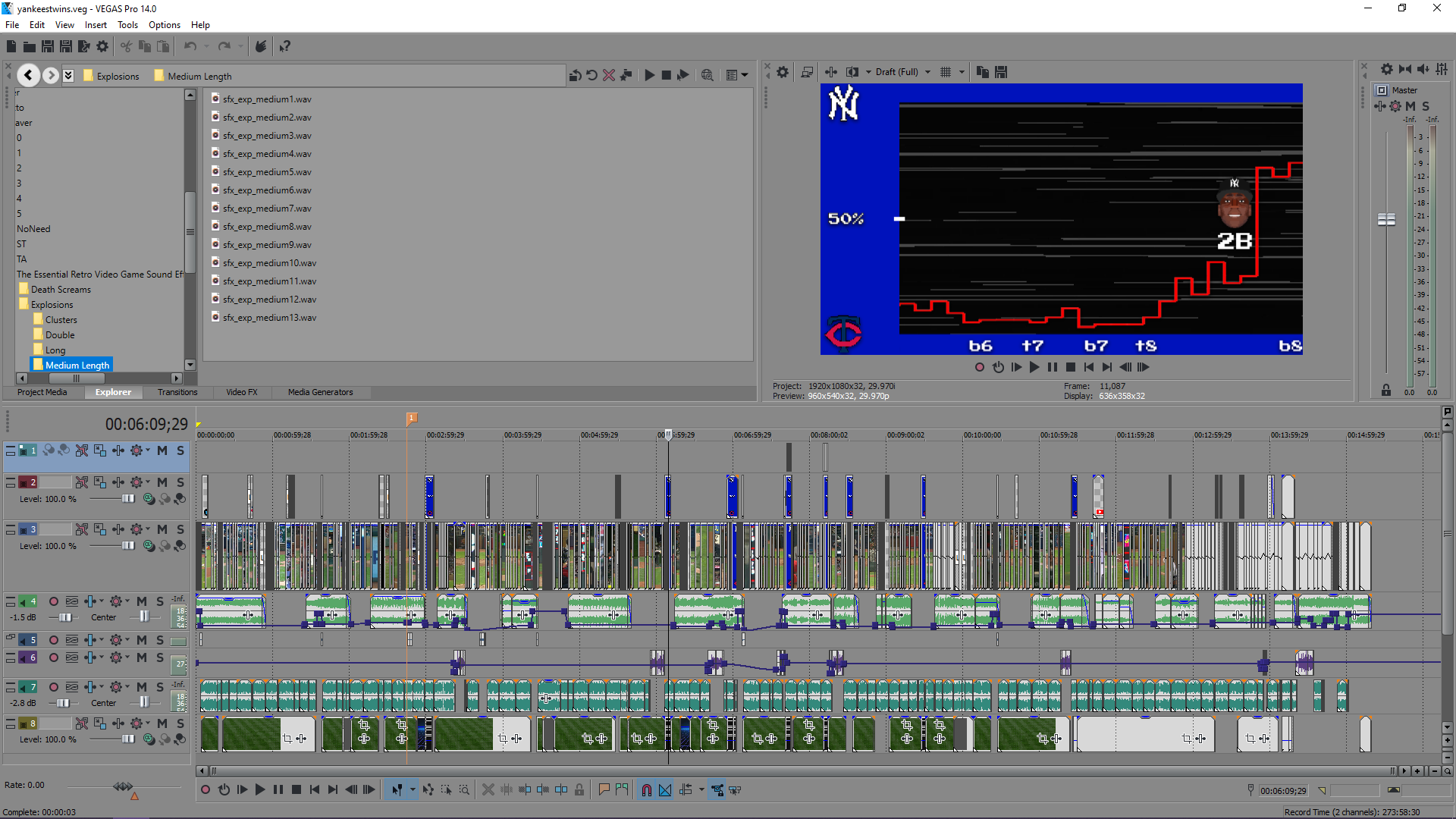This screenshot has height=819, width=1456.
Task: Save the project with the first floppy icon
Action: (48, 46)
